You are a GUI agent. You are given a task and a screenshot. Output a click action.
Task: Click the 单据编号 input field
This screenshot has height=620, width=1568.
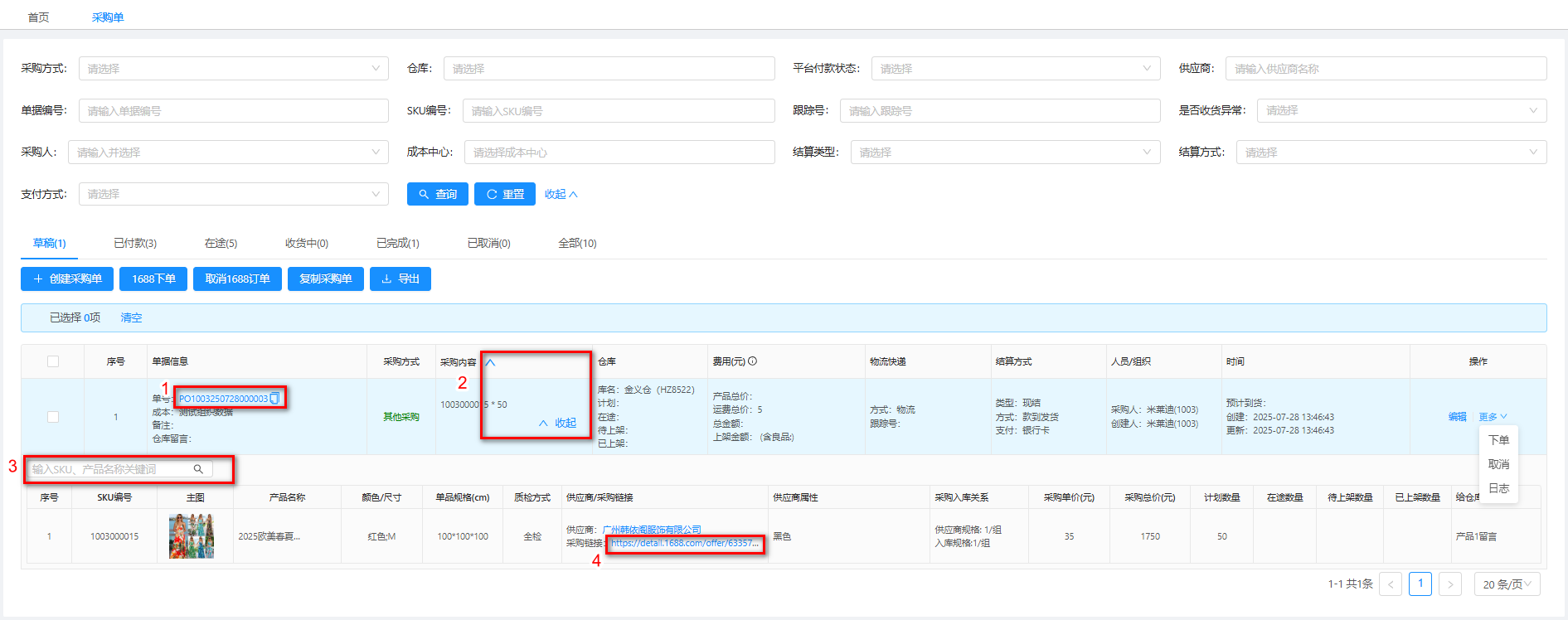click(x=233, y=111)
